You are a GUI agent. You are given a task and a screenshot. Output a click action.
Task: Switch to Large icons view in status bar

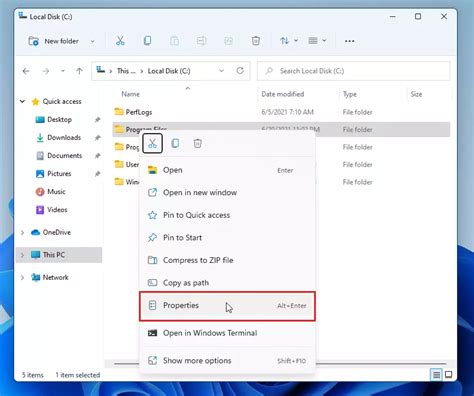[x=449, y=375]
